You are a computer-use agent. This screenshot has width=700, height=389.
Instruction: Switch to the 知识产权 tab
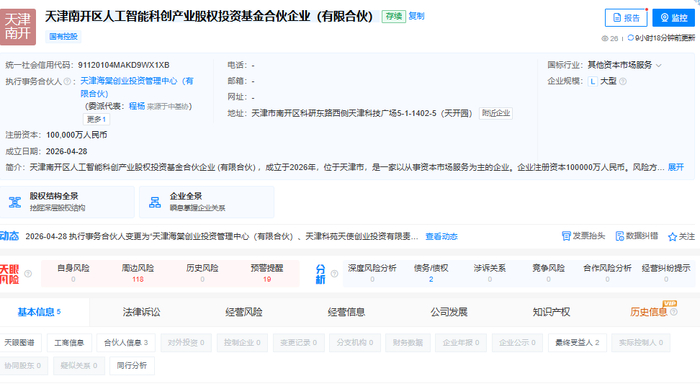coord(551,312)
